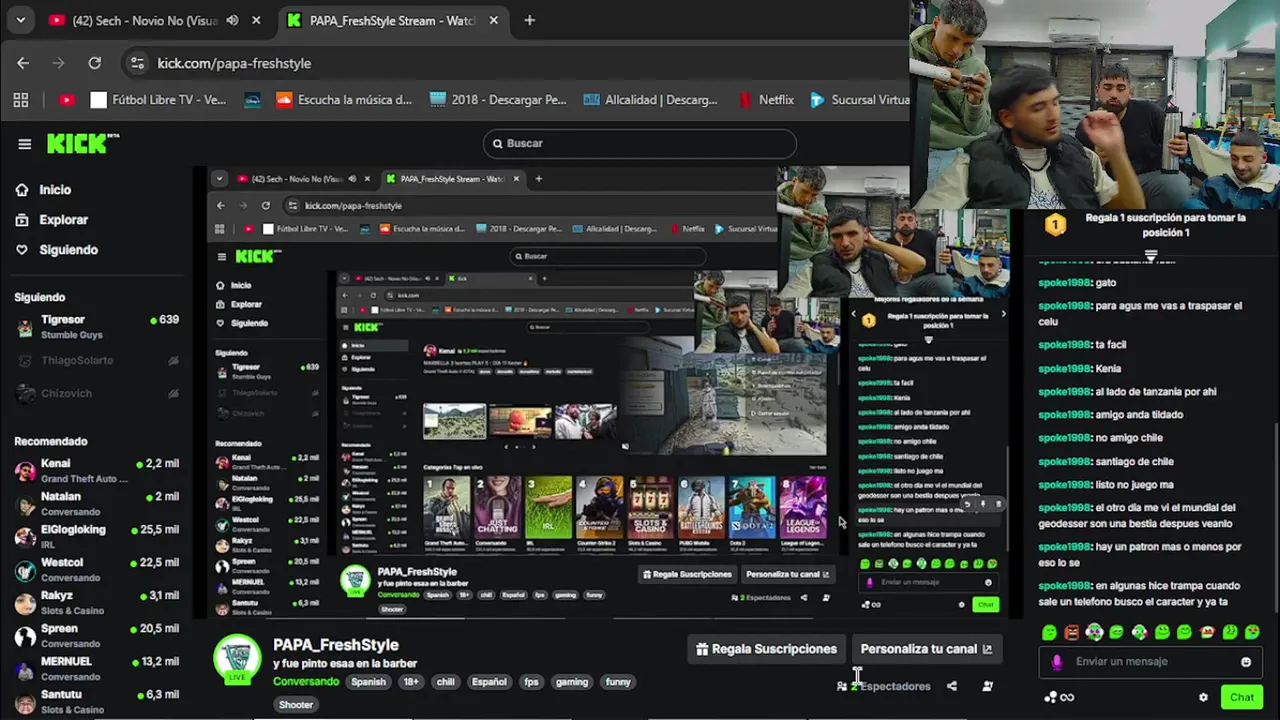This screenshot has width=1280, height=720.
Task: Select the PAPA_FreshStyle Stream tab
Action: coord(392,20)
